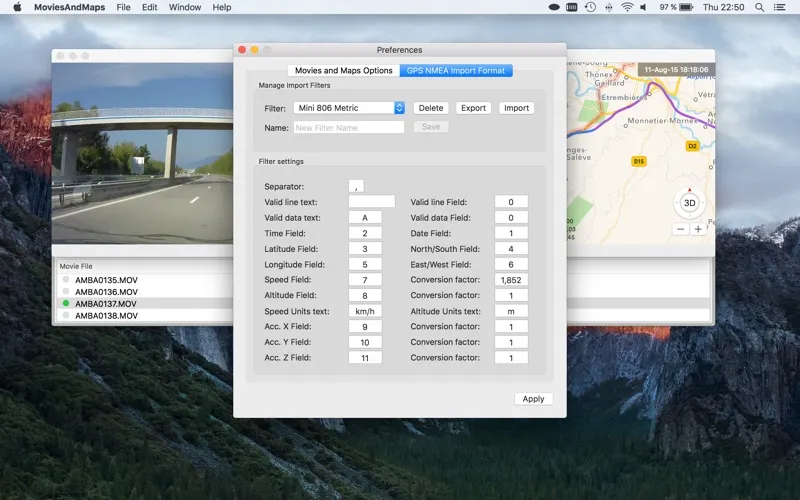This screenshot has height=500, width=800.
Task: Click the Speed Units text field
Action: point(365,311)
